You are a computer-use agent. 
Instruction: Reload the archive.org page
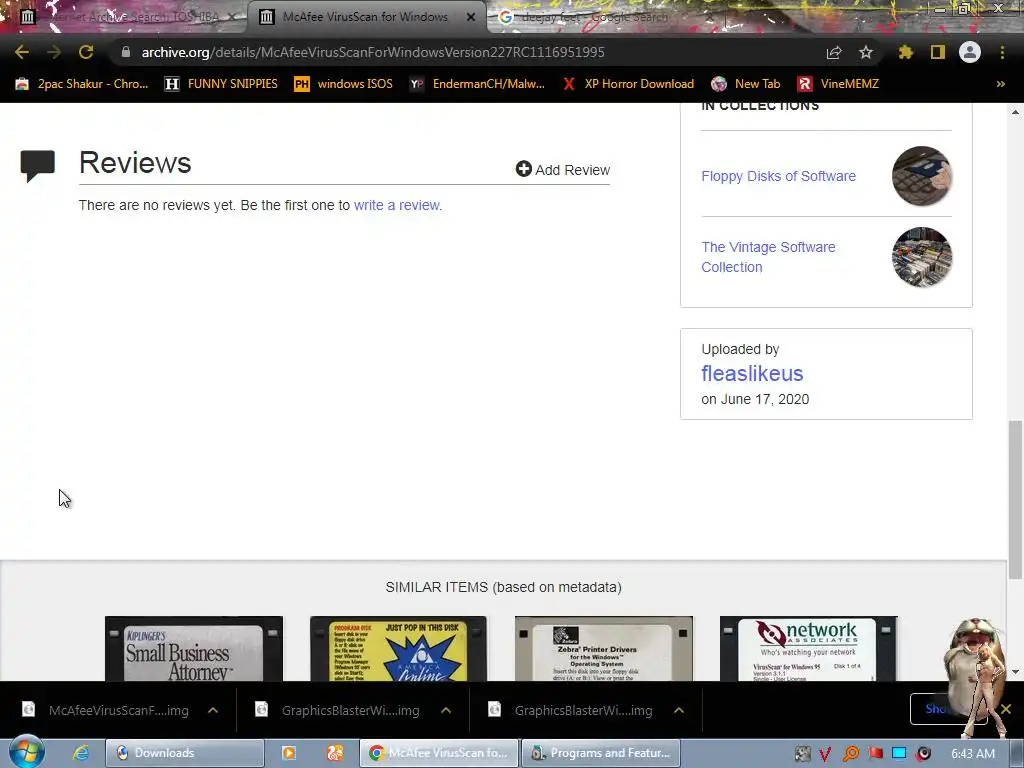tap(86, 52)
